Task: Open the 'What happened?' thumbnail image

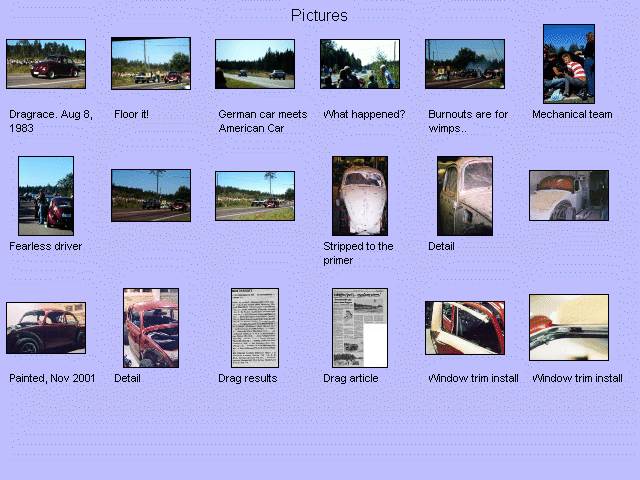Action: coord(360,64)
